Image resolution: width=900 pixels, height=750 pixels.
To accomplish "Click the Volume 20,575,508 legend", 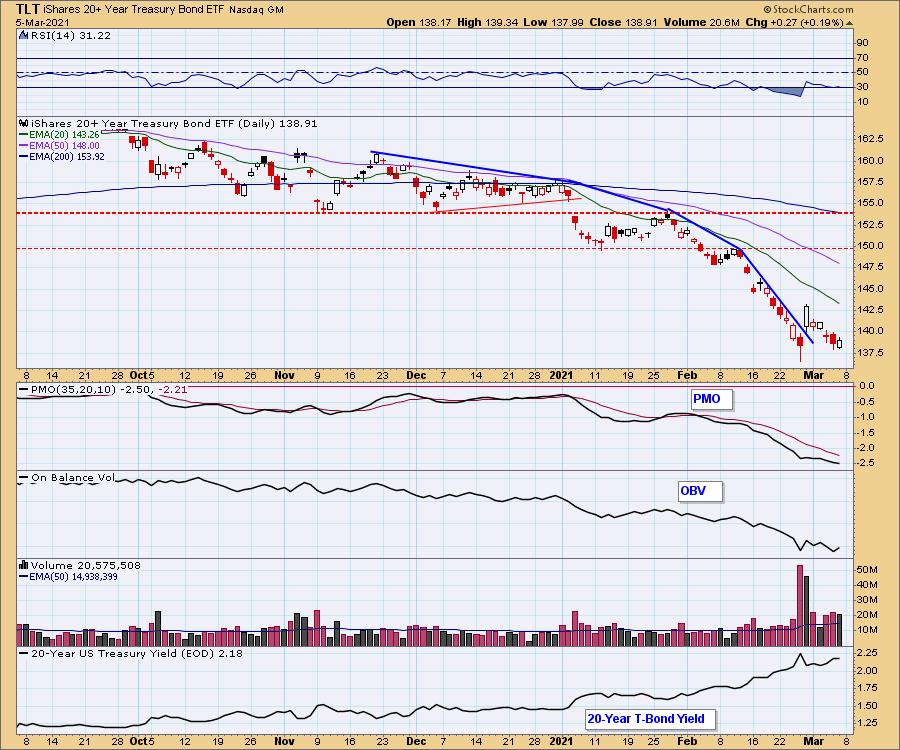I will [x=86, y=565].
